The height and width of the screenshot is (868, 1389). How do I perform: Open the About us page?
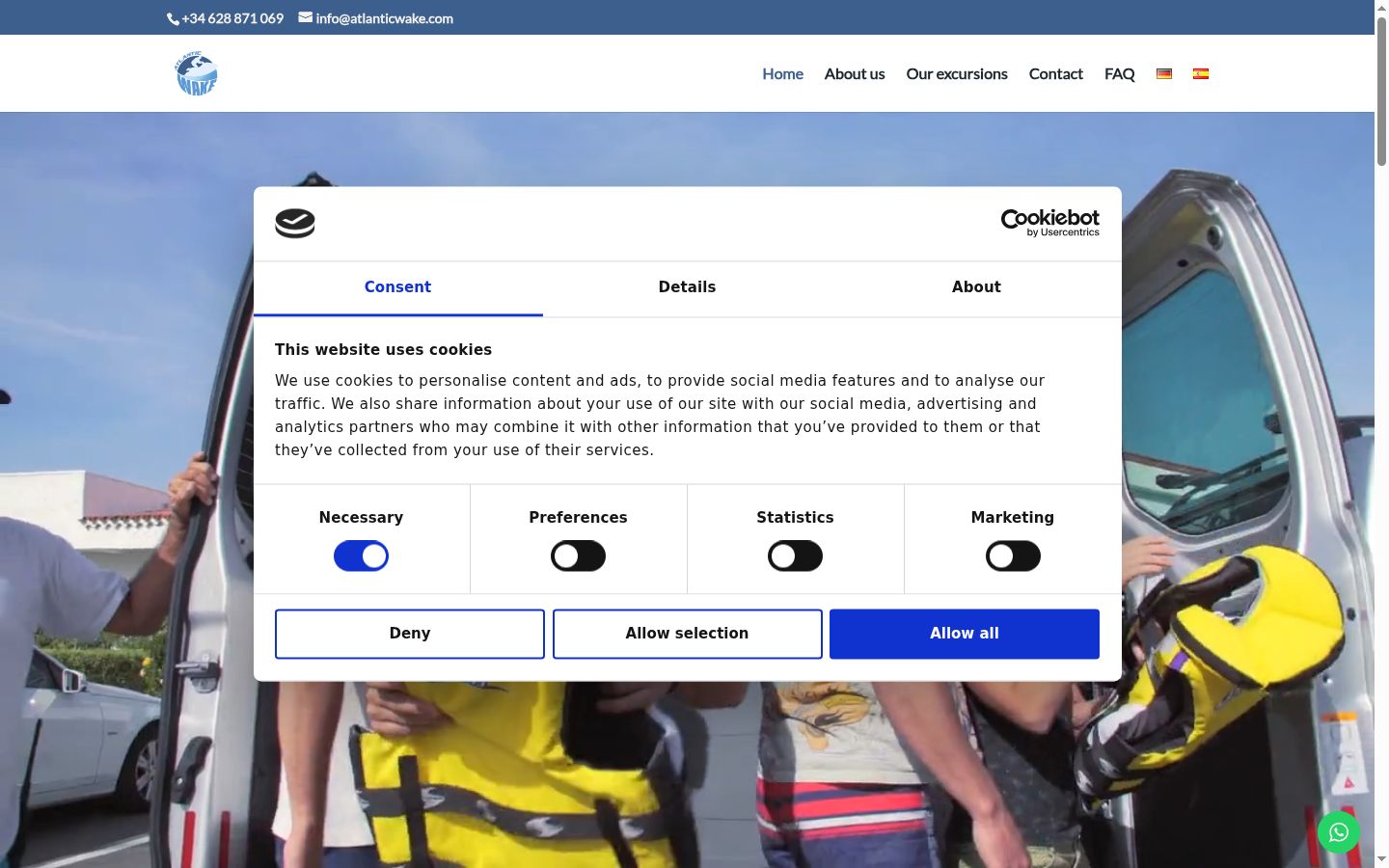[x=855, y=73]
